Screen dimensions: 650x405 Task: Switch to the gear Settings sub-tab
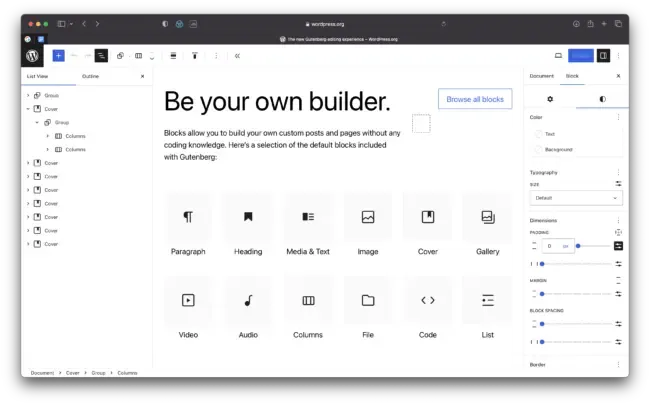pos(550,99)
